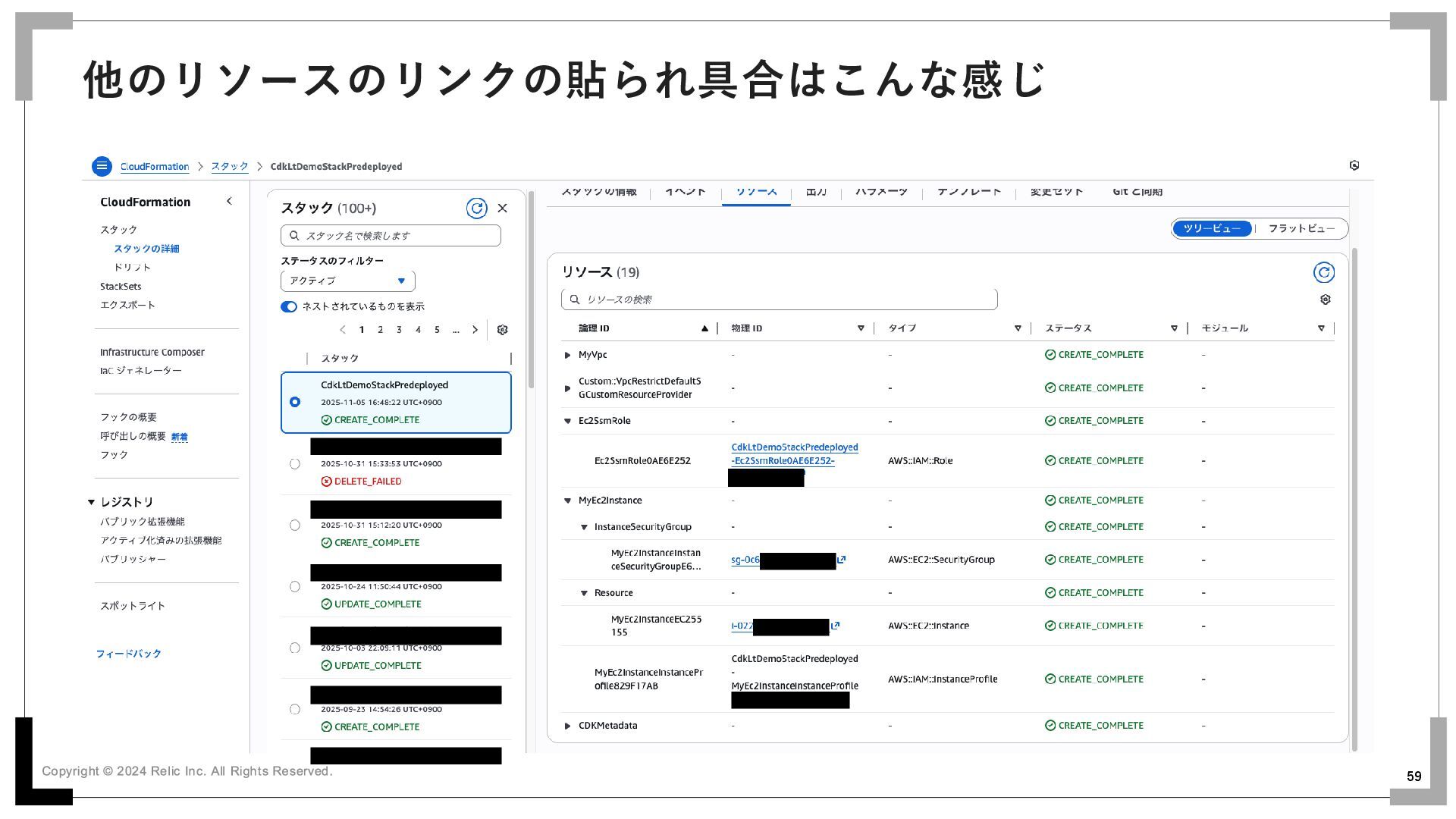Viewport: 1456px width, 819px height.
Task: Collapse the CloudFormation sidebar chevron
Action: tap(229, 202)
